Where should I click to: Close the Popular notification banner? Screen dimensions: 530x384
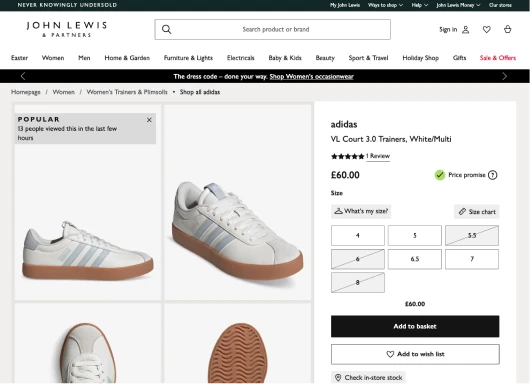point(149,120)
